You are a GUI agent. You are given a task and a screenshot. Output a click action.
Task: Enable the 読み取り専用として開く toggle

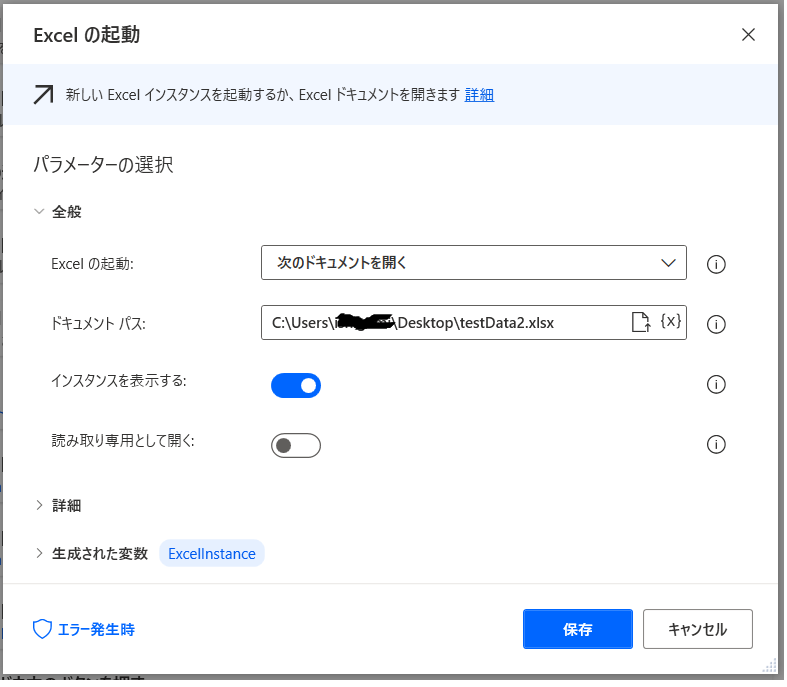[296, 445]
